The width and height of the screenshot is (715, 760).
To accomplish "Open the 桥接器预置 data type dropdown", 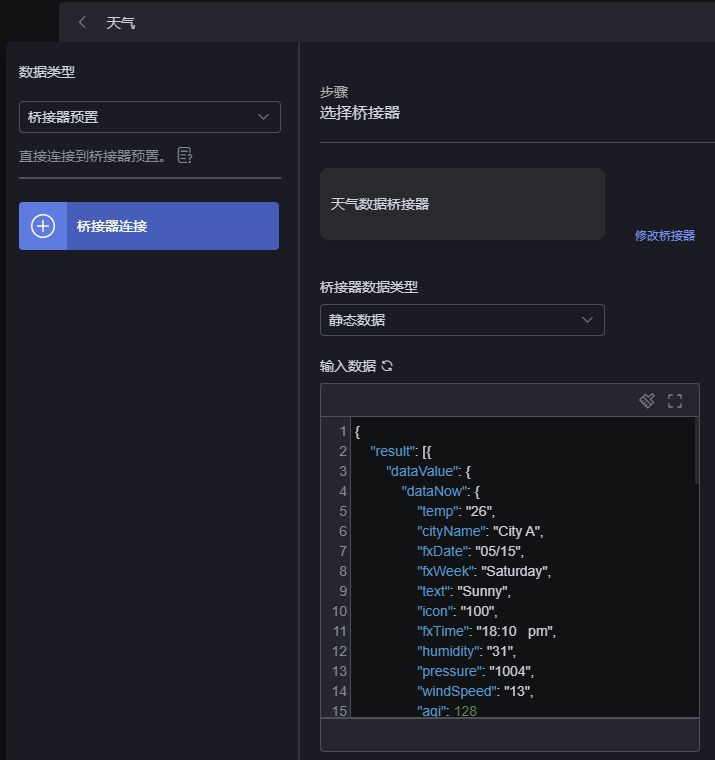I will click(x=150, y=117).
